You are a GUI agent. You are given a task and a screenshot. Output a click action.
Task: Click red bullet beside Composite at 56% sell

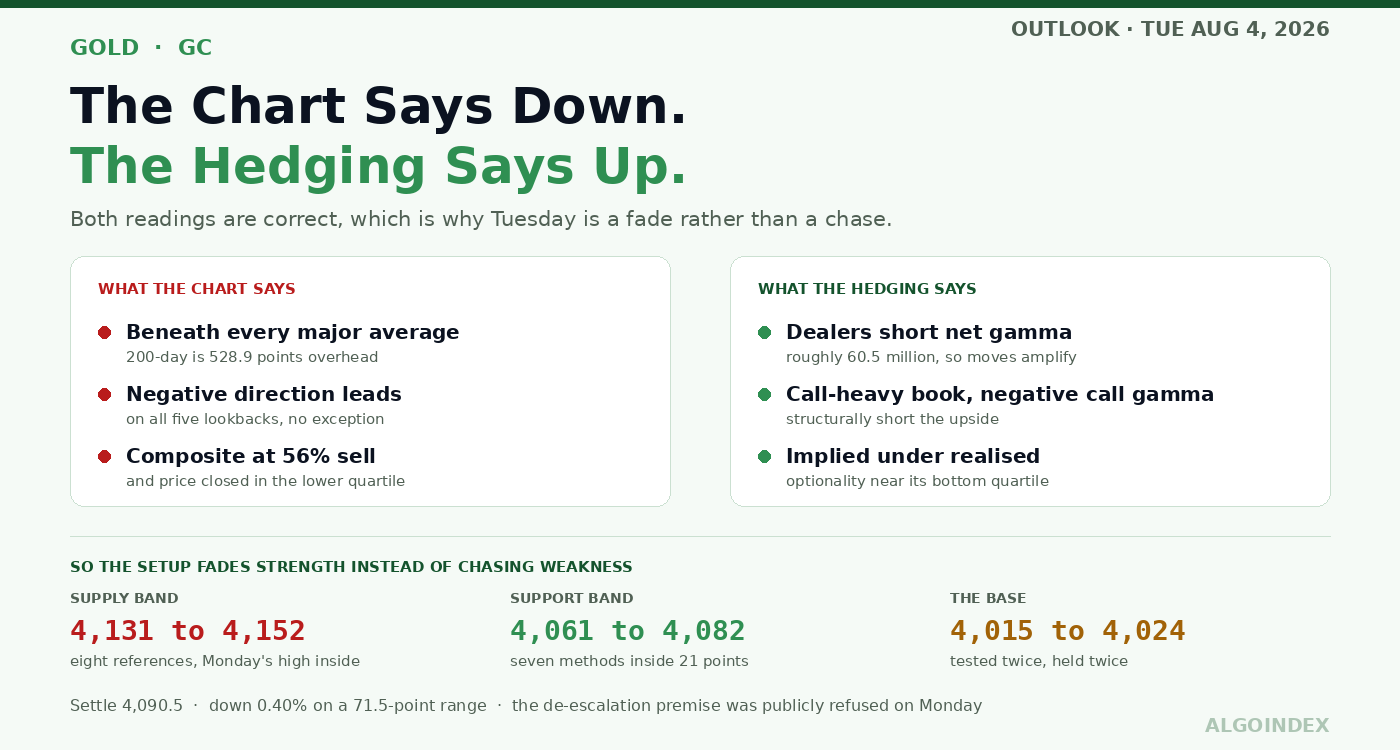(104, 457)
